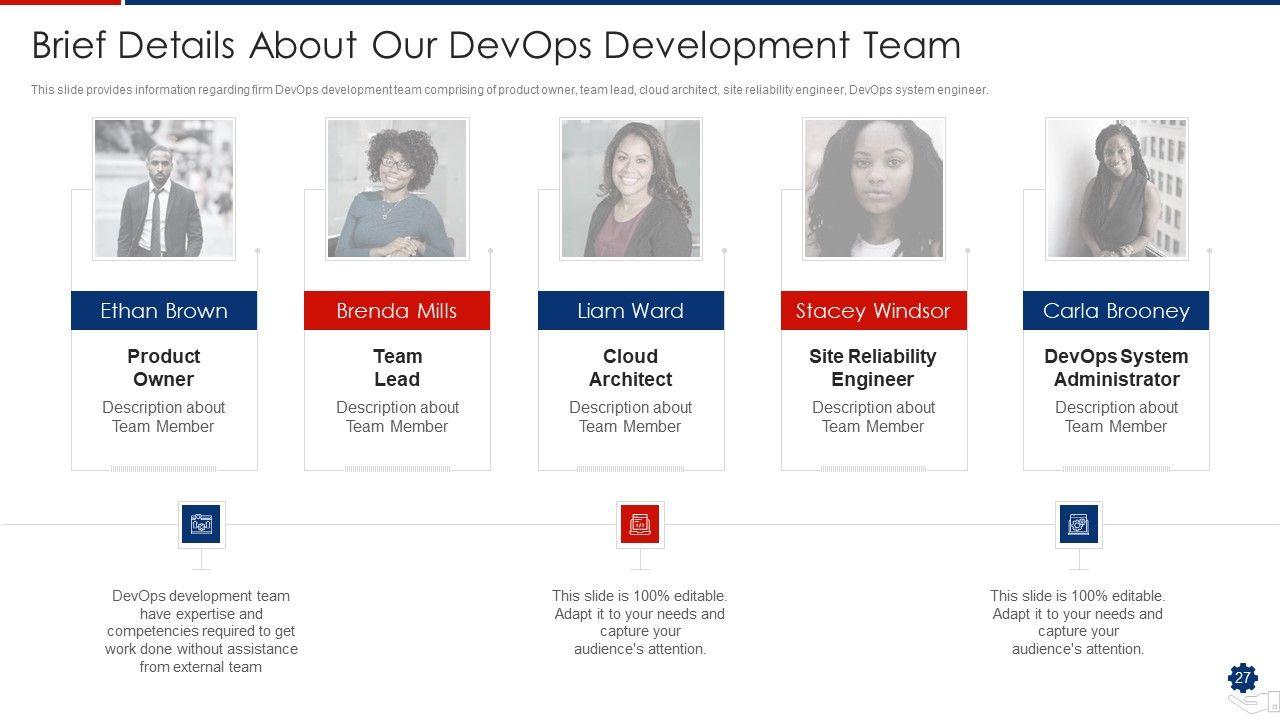Click the Stacey Windsor name banner
Image resolution: width=1280 pixels, height=720 pixels.
874,311
